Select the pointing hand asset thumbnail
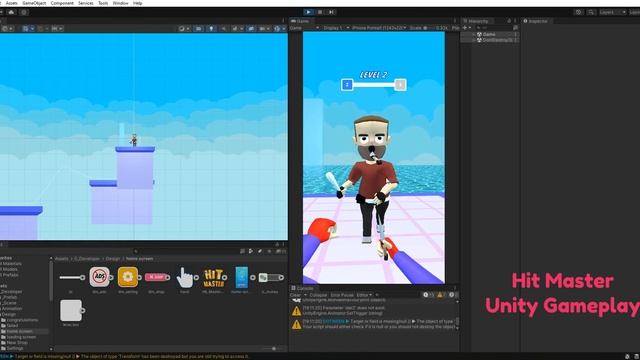Viewport: 640px width, 360px height. click(184, 277)
